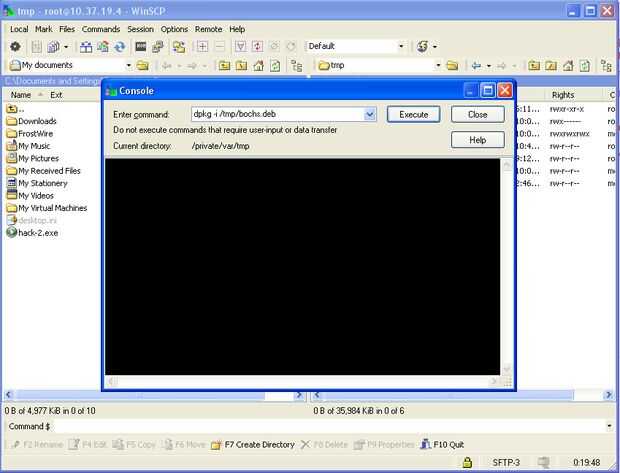Open the Mark menu
620x473 pixels.
[x=43, y=29]
